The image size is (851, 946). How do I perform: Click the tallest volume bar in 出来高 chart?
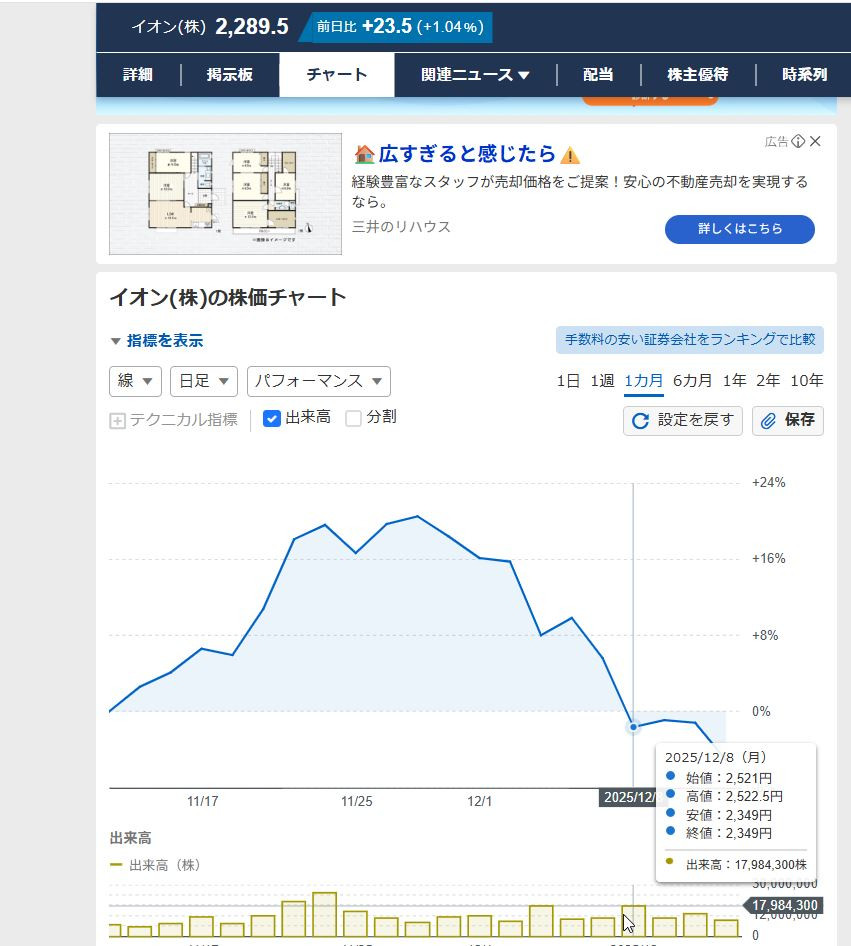point(324,914)
